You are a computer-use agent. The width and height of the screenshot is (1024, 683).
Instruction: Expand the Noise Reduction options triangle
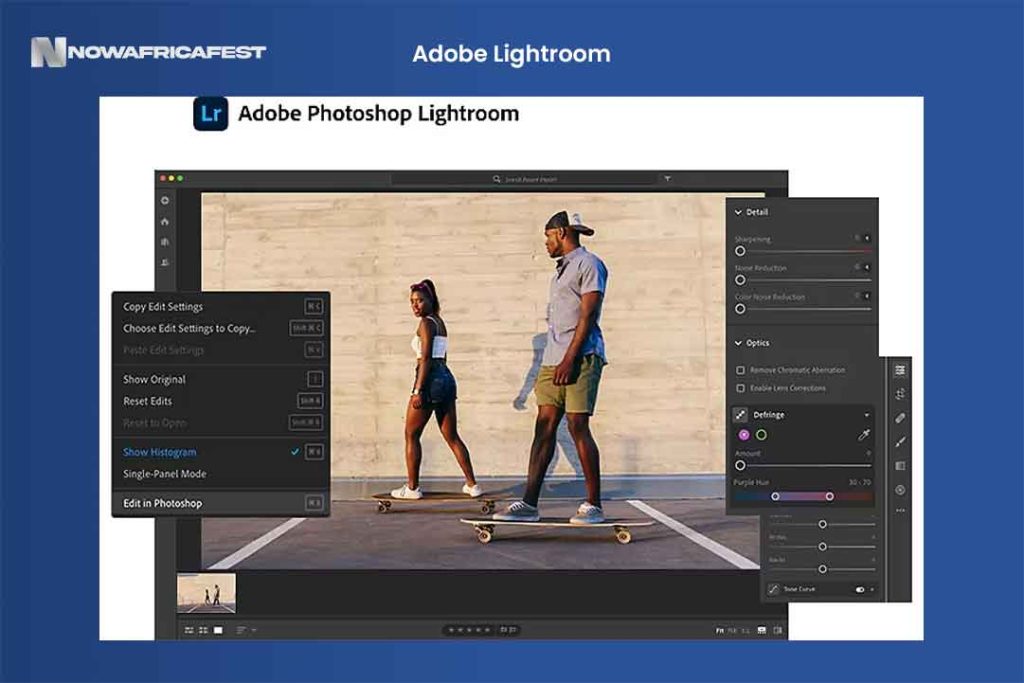click(867, 267)
